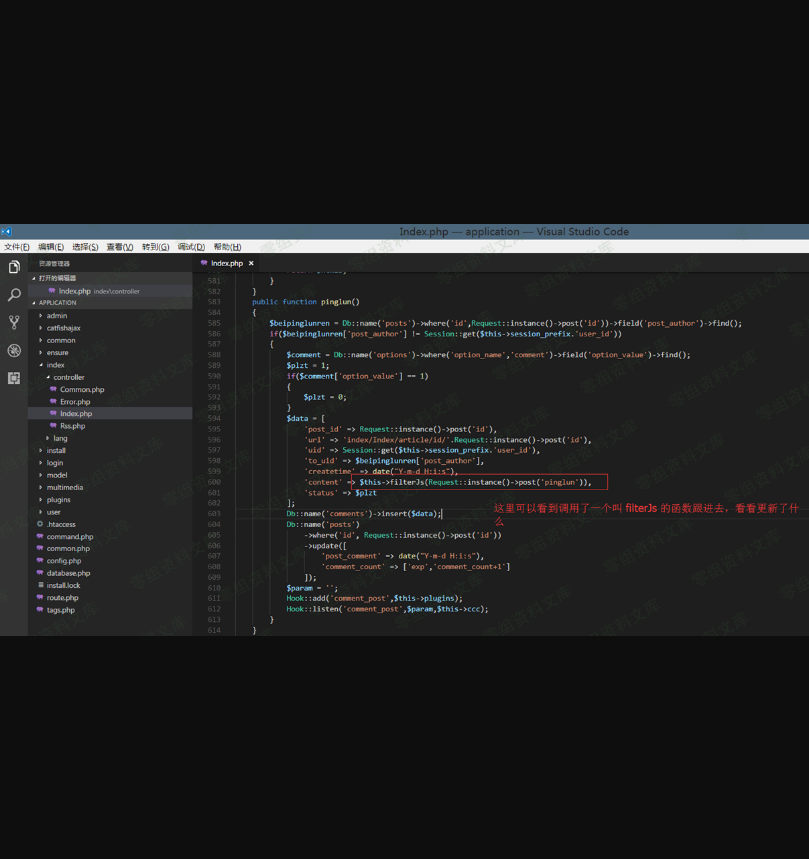Open the Source Control view
This screenshot has height=859, width=809.
pyautogui.click(x=14, y=322)
